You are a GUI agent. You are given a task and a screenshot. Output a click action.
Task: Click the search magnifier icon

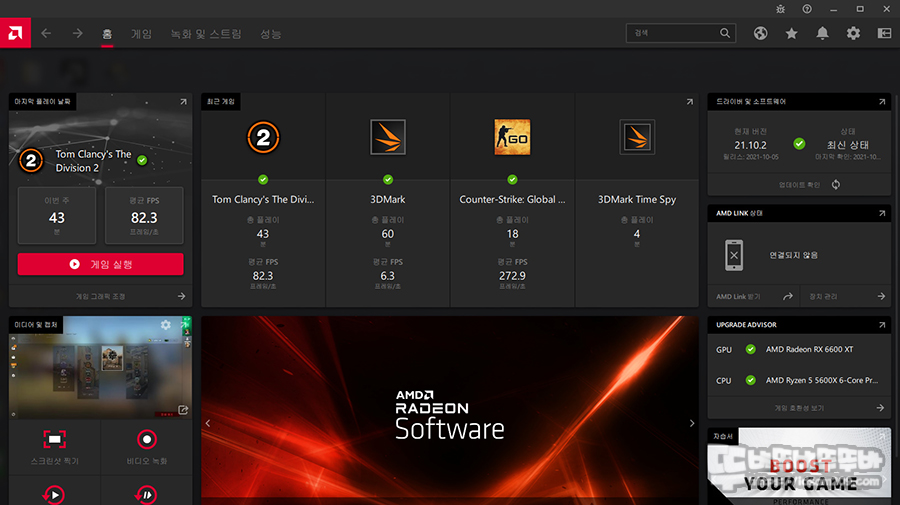[x=725, y=33]
